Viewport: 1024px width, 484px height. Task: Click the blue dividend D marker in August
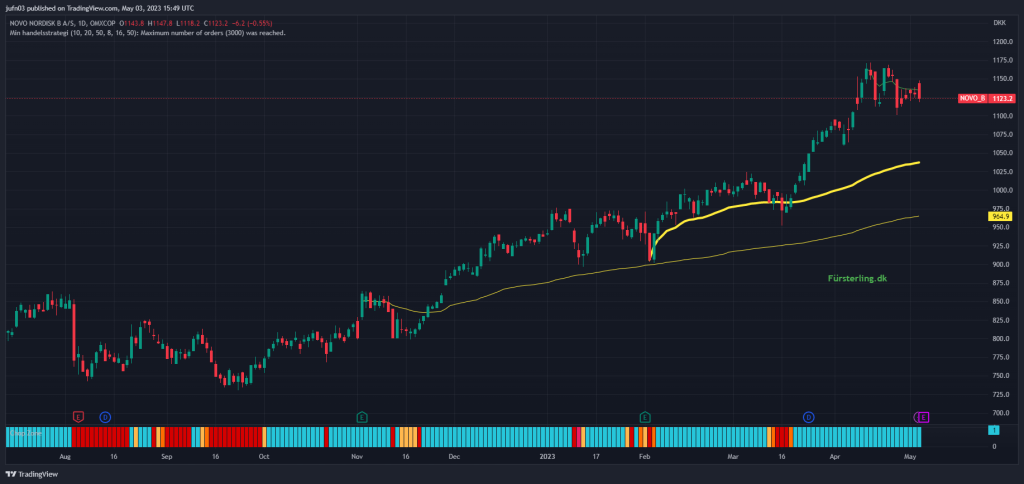pyautogui.click(x=105, y=417)
